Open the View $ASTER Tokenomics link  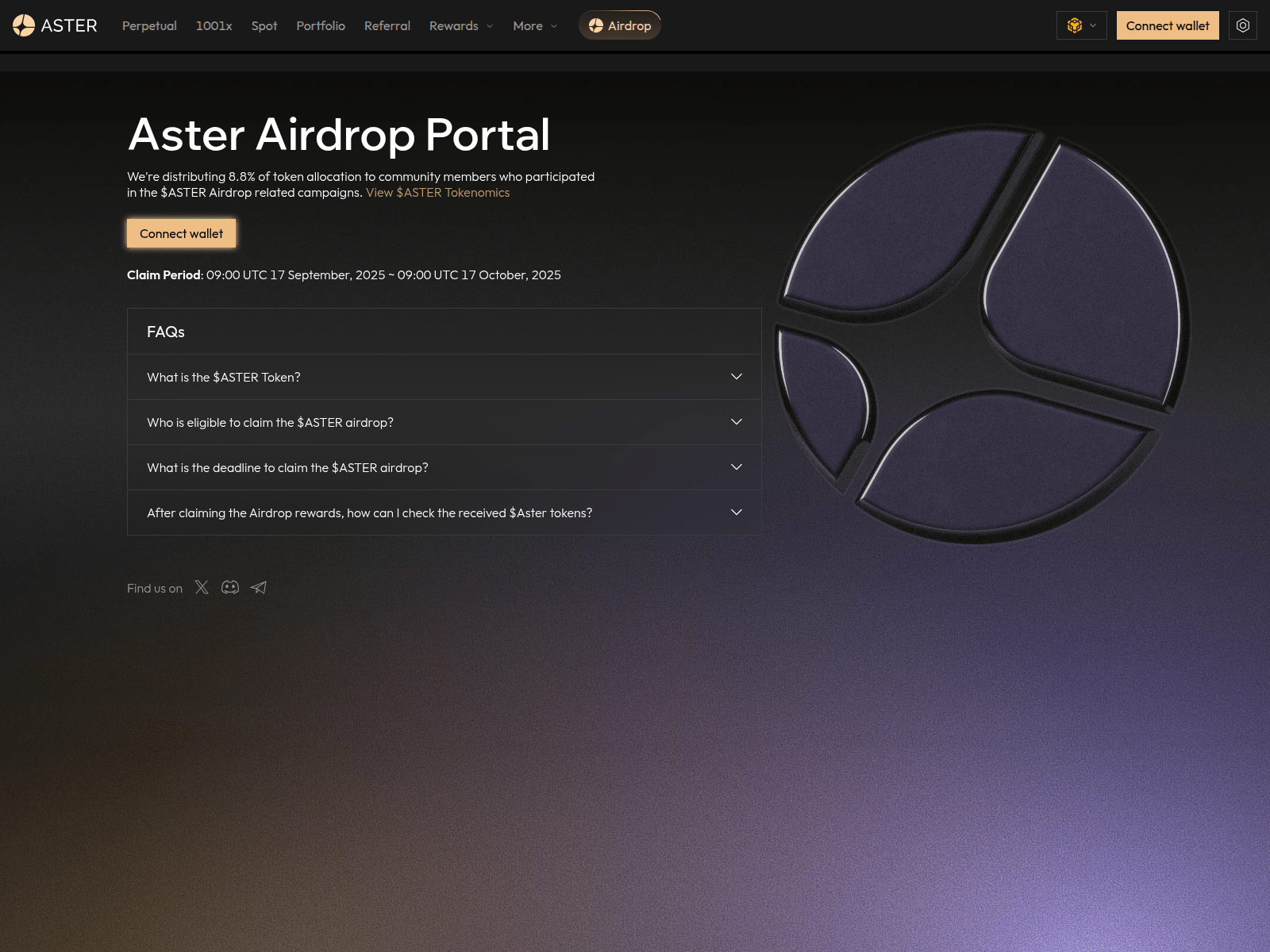click(437, 192)
